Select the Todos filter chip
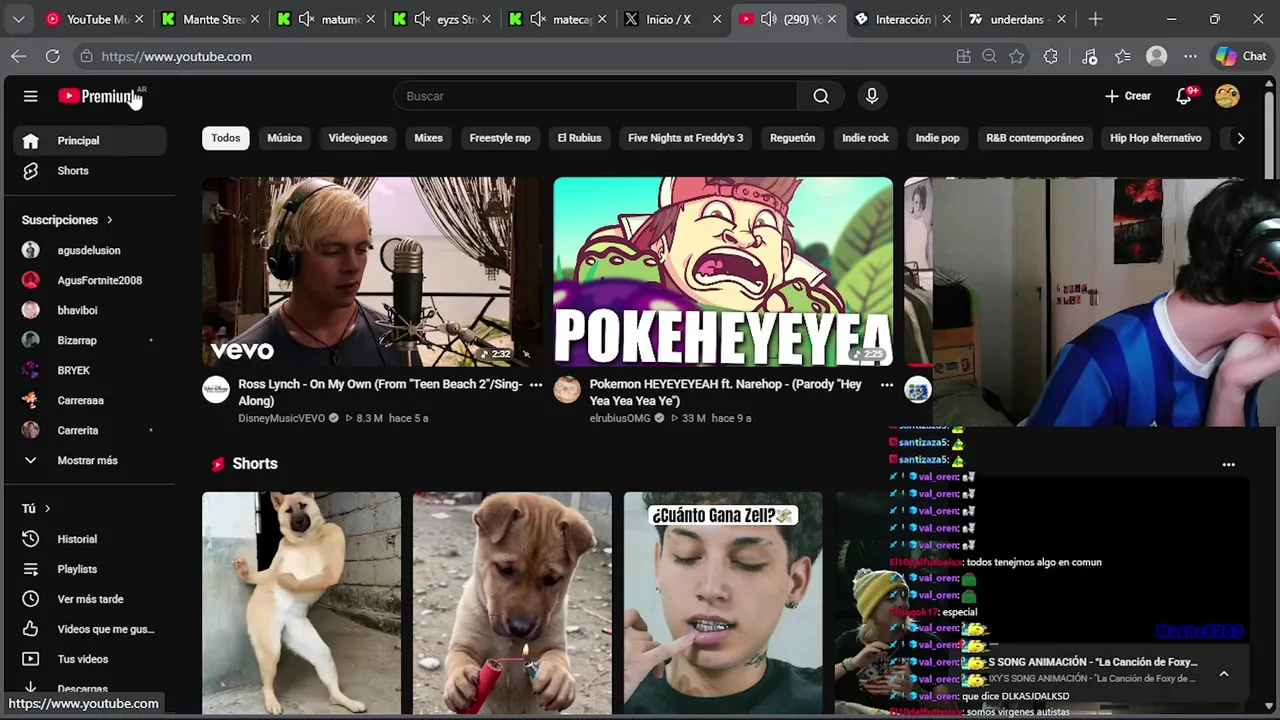Viewport: 1280px width, 720px height. coord(225,138)
